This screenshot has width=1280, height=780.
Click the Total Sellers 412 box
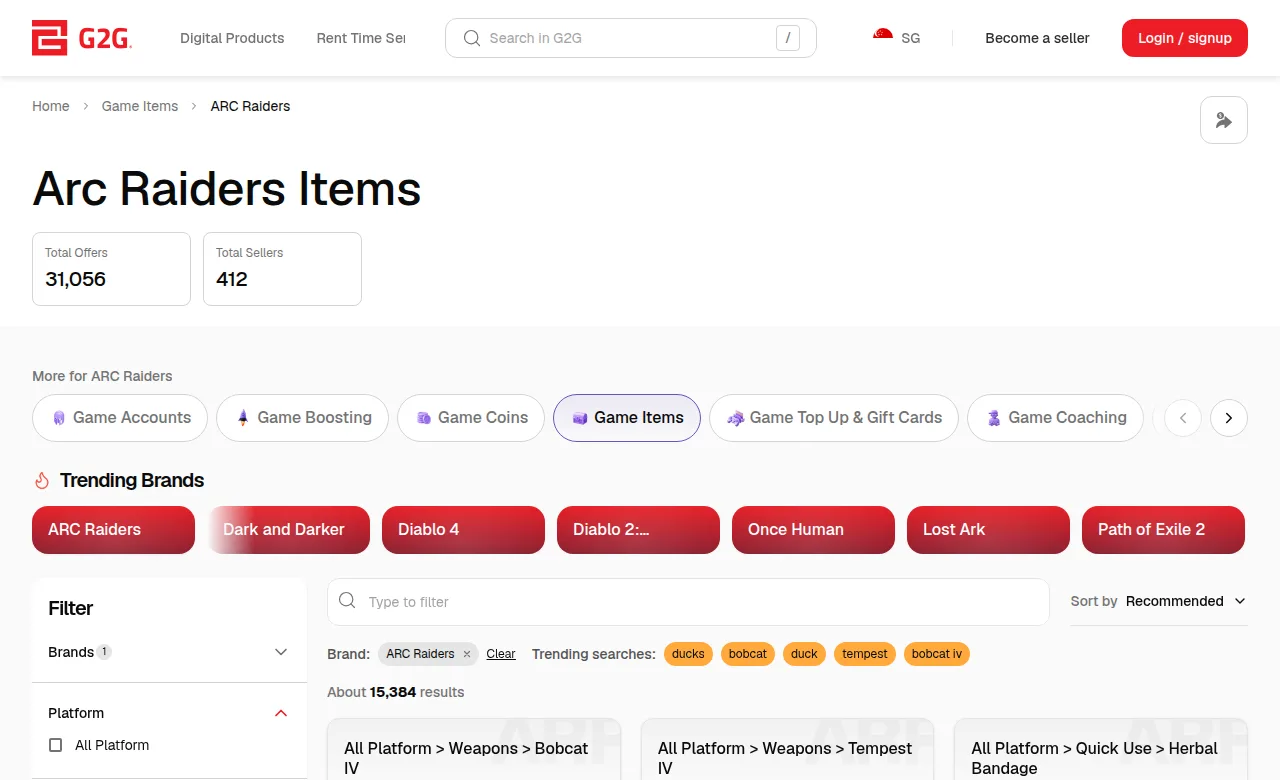(x=282, y=269)
